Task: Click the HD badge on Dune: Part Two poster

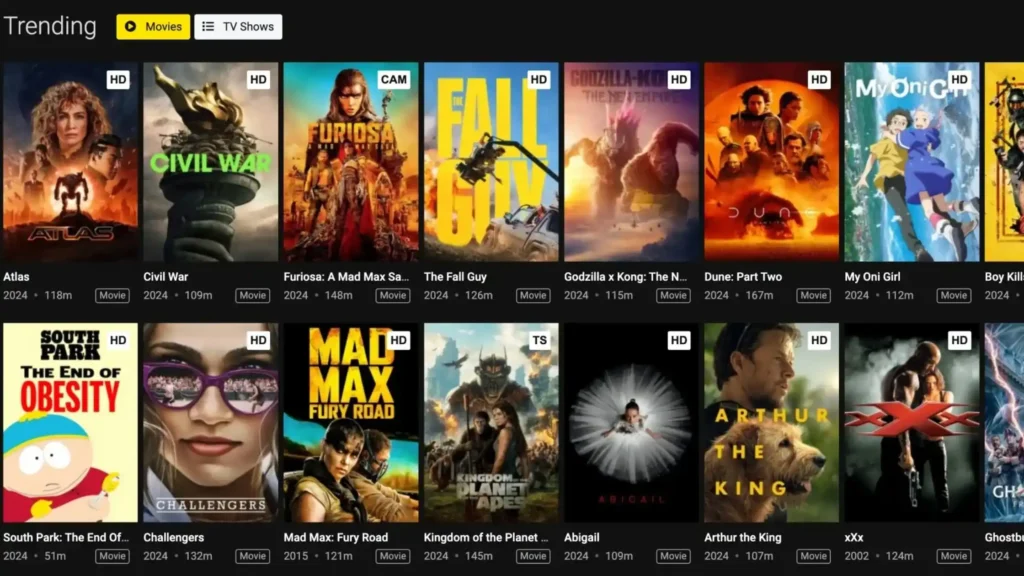Action: 818,80
